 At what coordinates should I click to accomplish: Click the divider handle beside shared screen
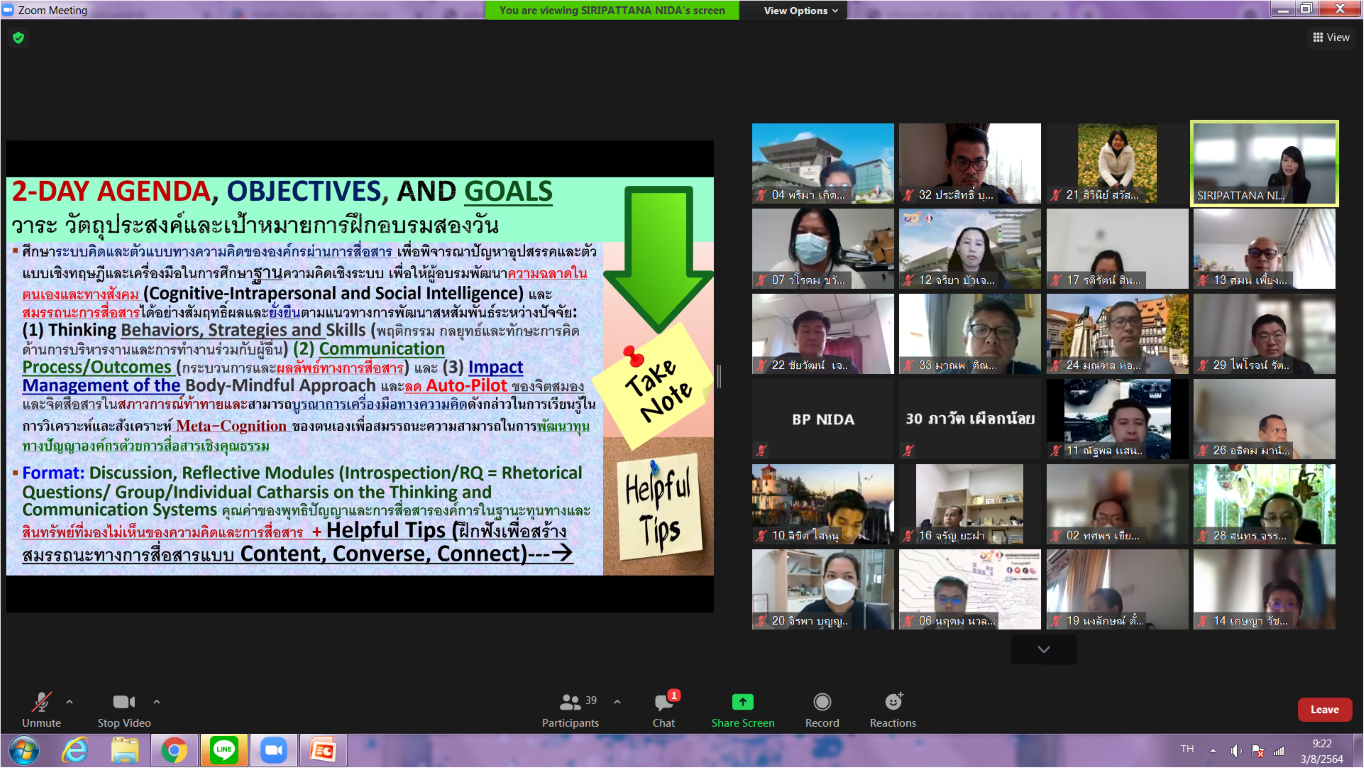click(x=718, y=376)
